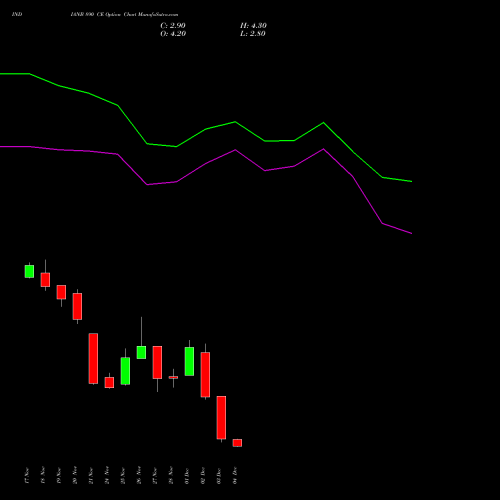The height and width of the screenshot is (500, 500).
Task: Select the 01 Dec date label
Action: (x=187, y=475)
